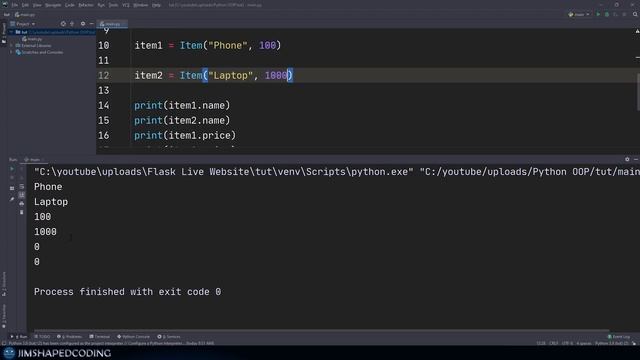Click on print(item1.name) line 14

click(x=182, y=105)
